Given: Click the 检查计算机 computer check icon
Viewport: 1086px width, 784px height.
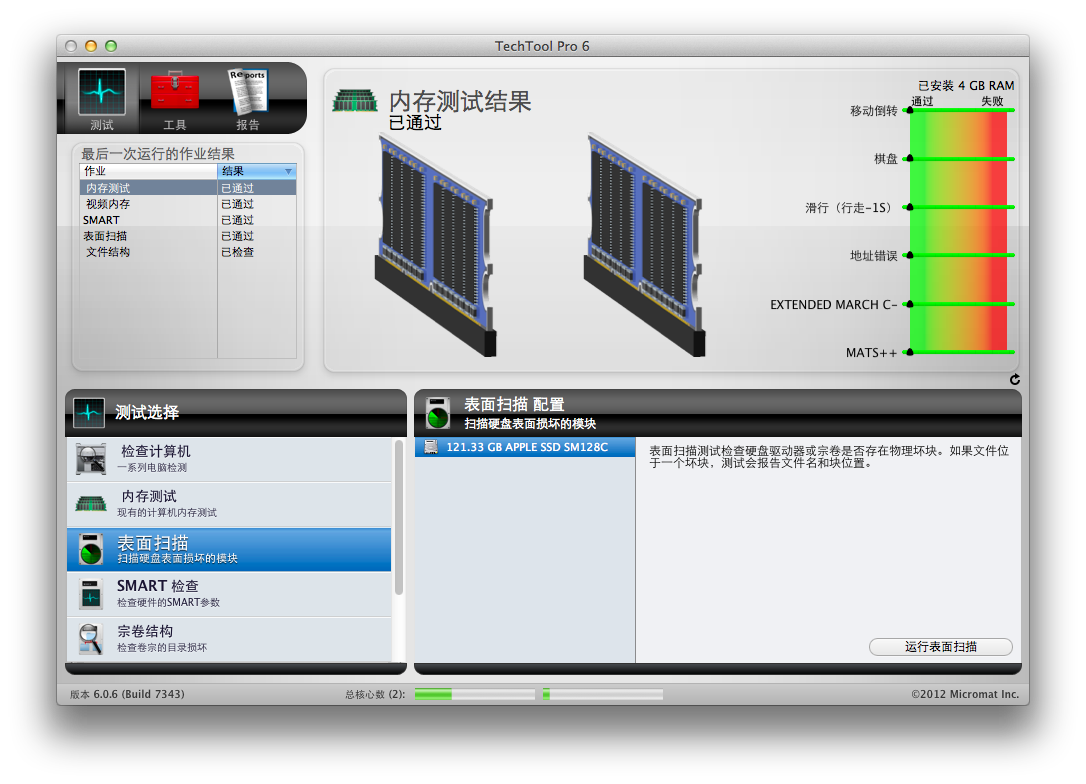Looking at the screenshot, I should click(91, 459).
